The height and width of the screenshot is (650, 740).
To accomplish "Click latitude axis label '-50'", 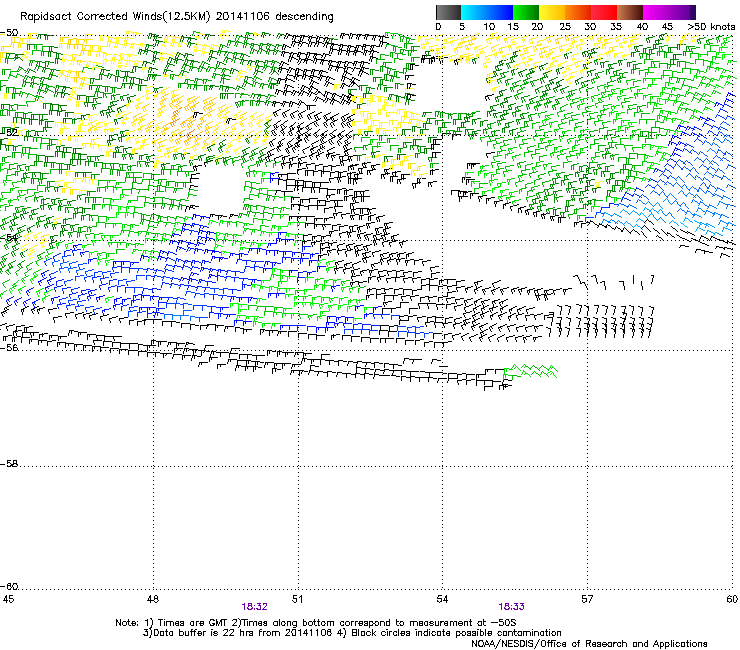I will point(9,33).
